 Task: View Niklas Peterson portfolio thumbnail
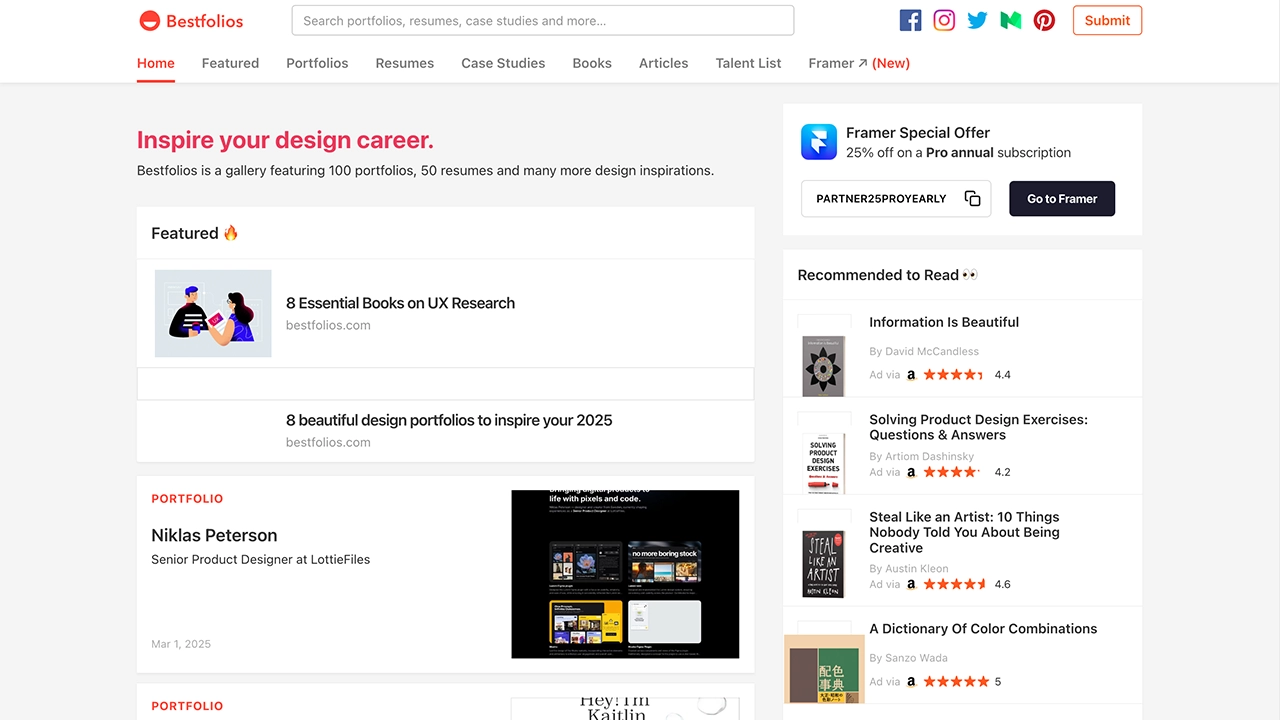tap(625, 574)
